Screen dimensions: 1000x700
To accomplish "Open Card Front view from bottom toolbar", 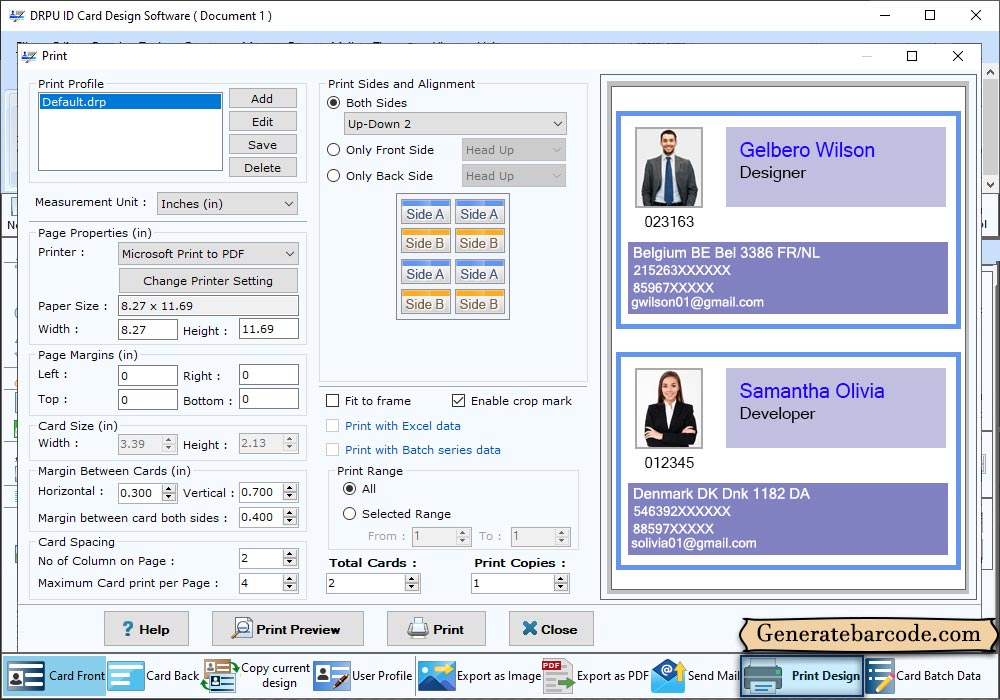I will (x=54, y=676).
